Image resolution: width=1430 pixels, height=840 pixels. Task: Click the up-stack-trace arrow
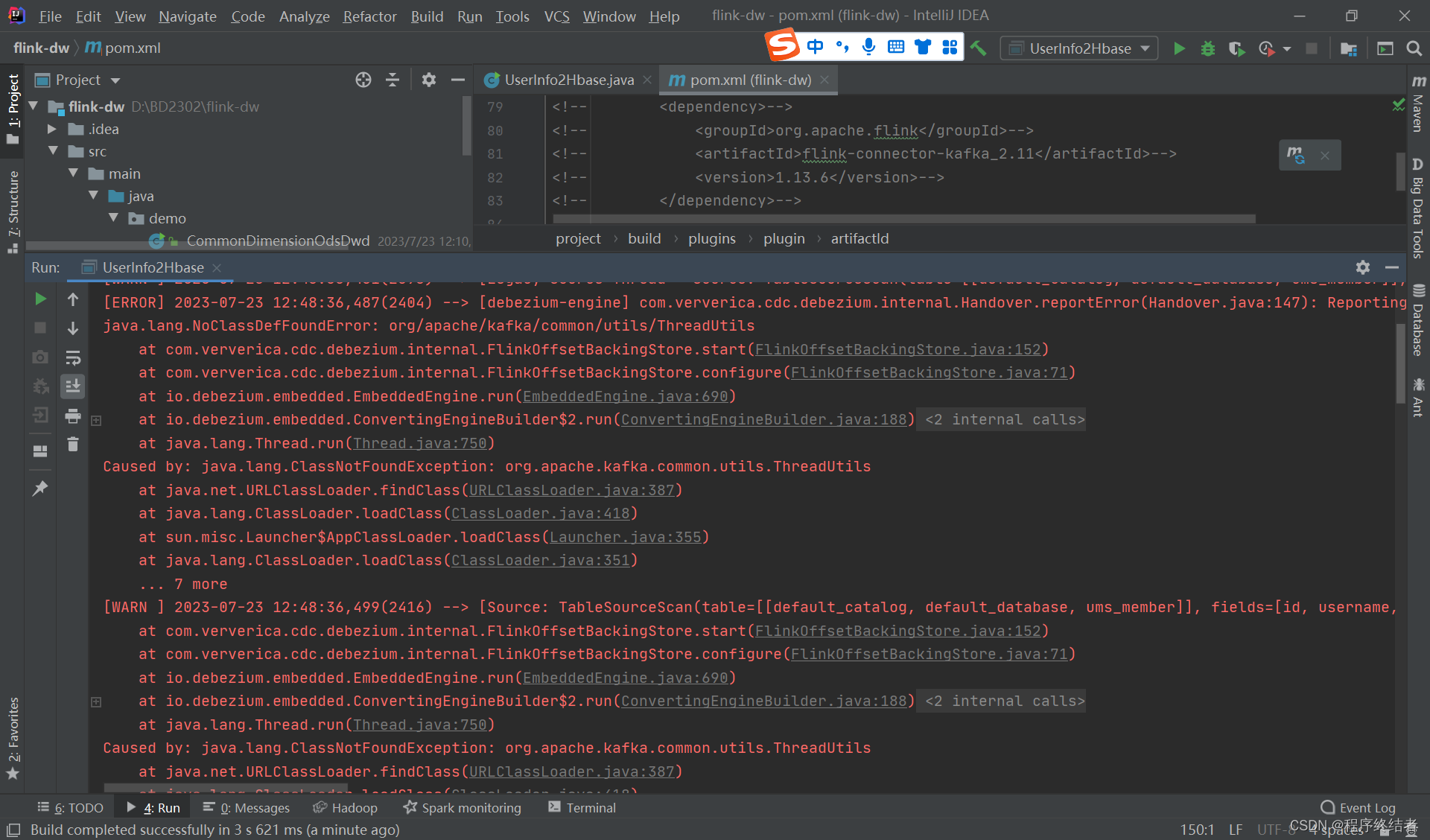73,299
